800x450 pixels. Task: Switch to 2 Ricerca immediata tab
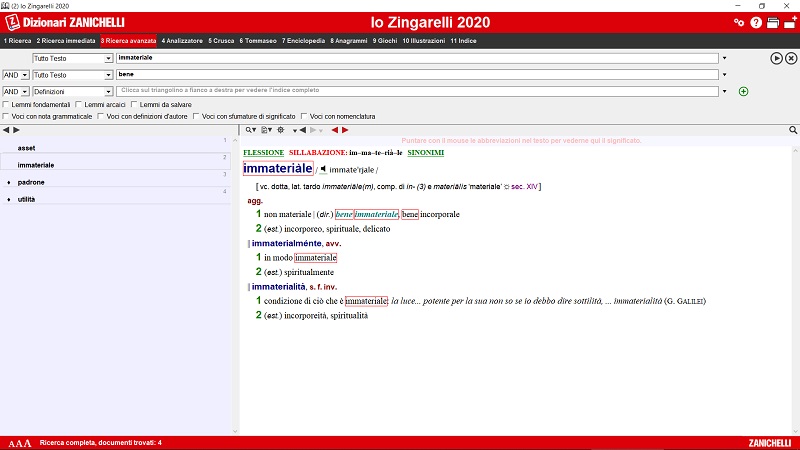[66, 41]
